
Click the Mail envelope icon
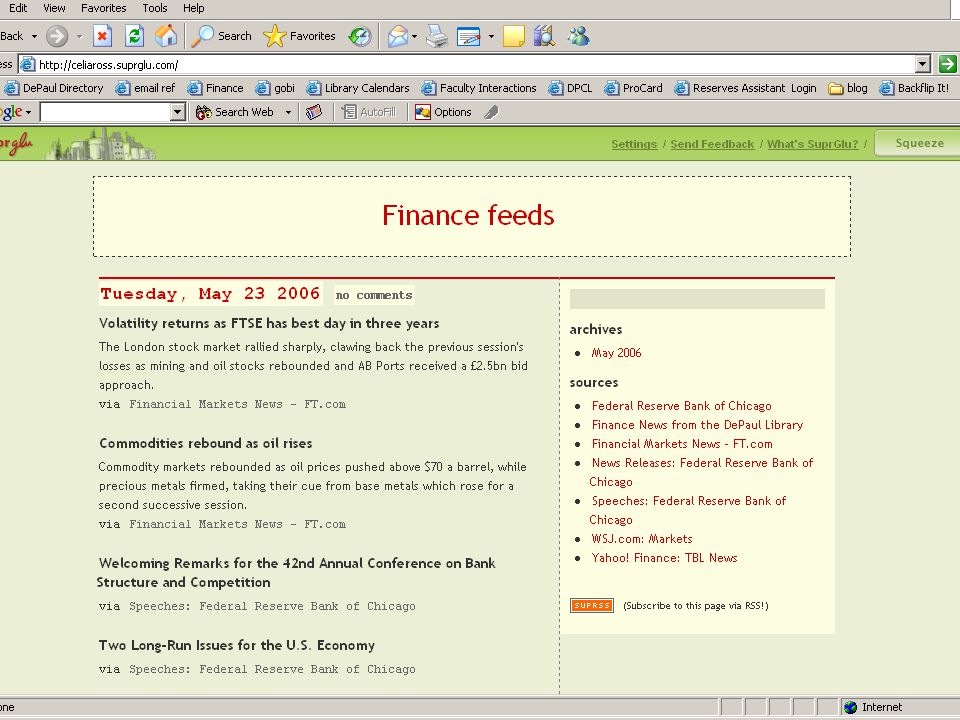pos(397,36)
